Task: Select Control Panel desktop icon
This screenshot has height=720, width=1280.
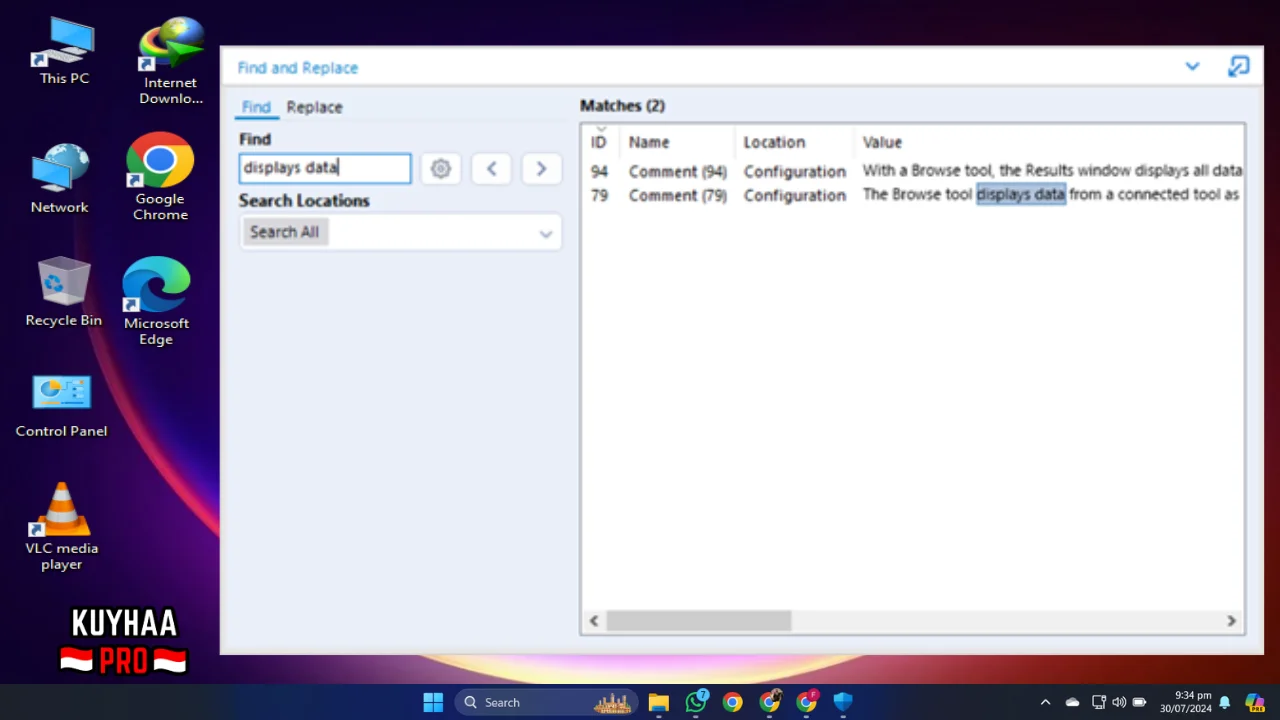Action: pyautogui.click(x=61, y=406)
